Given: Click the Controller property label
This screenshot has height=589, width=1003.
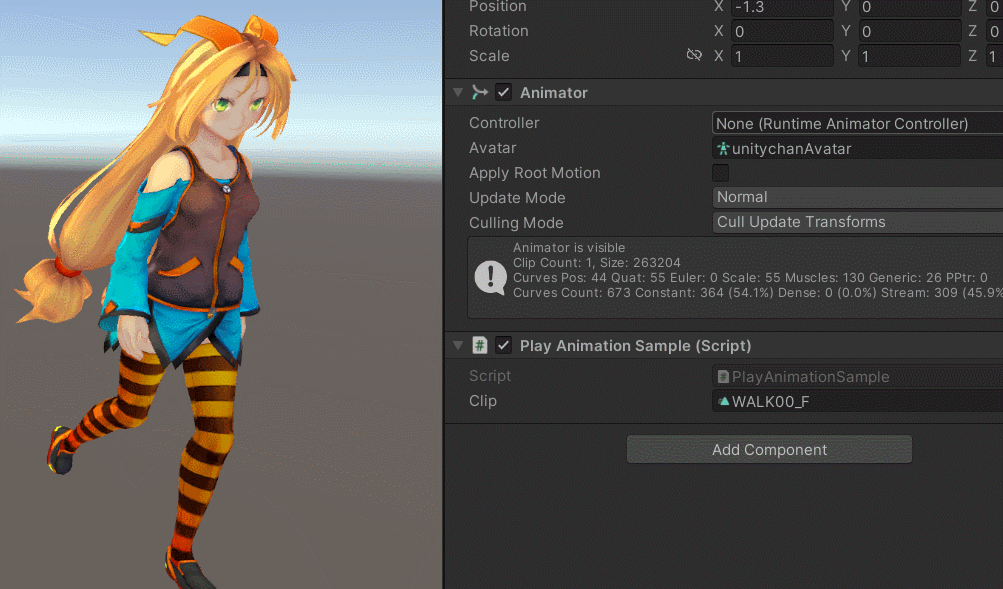Looking at the screenshot, I should click(504, 123).
